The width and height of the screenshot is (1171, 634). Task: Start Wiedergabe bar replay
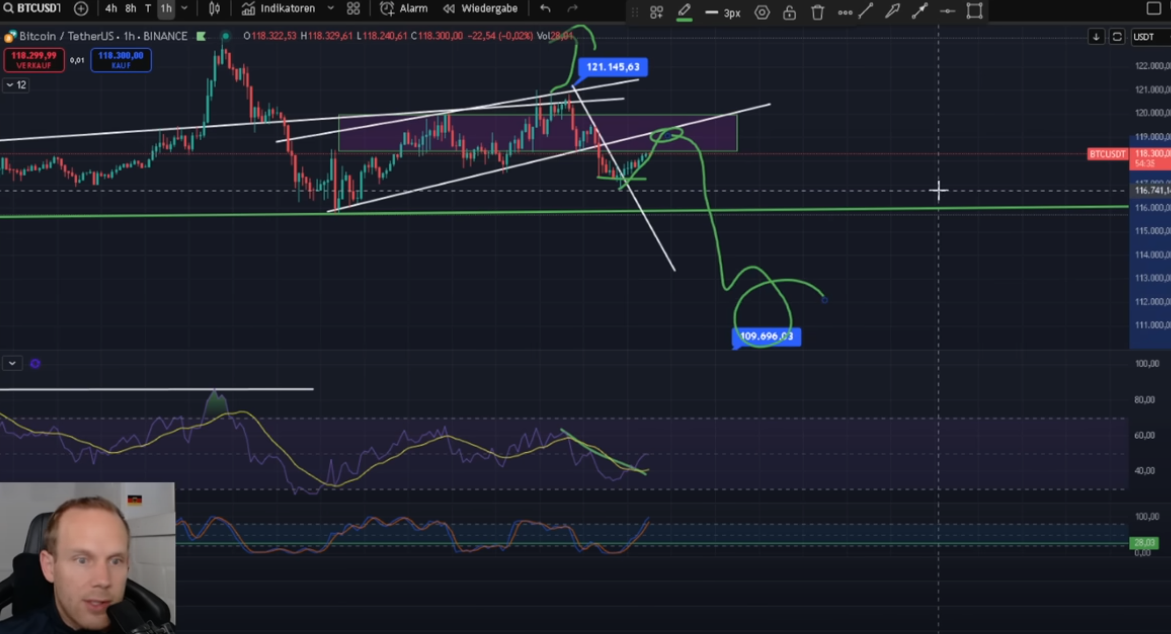point(480,9)
